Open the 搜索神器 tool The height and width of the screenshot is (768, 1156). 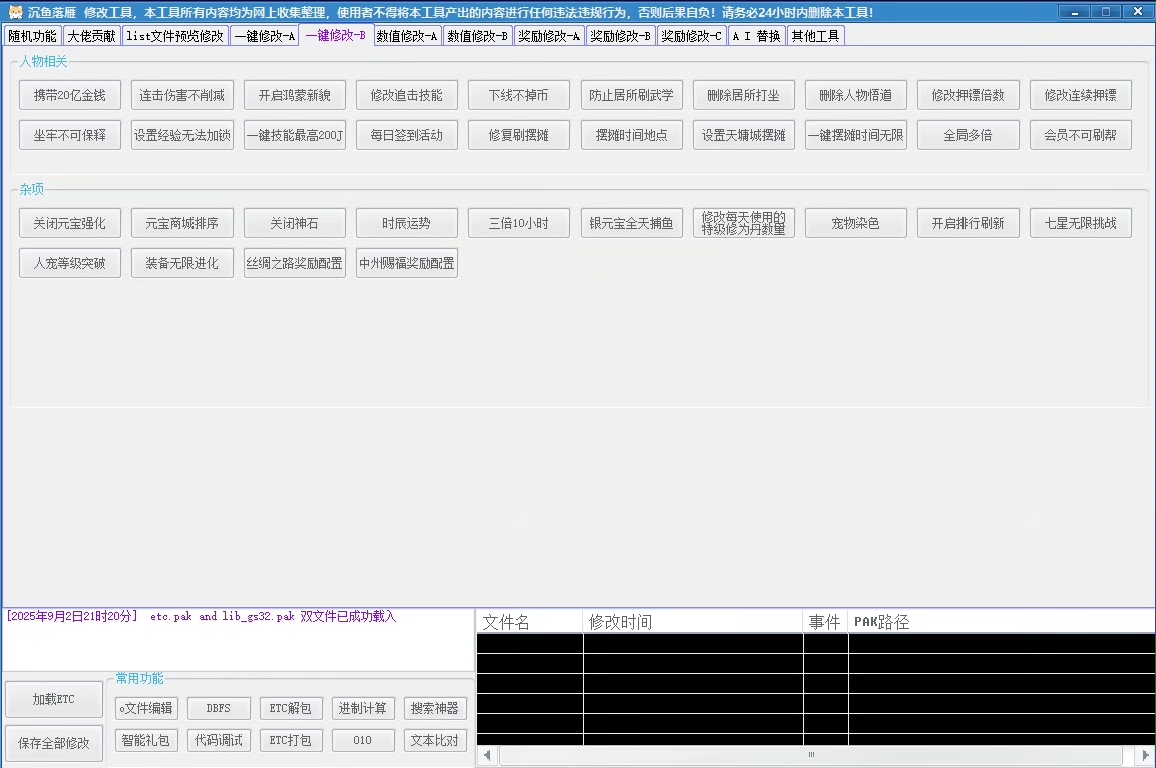435,708
